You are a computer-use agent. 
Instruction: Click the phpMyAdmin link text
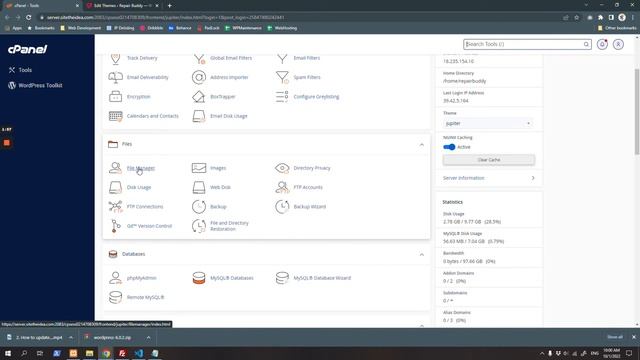tap(142, 278)
